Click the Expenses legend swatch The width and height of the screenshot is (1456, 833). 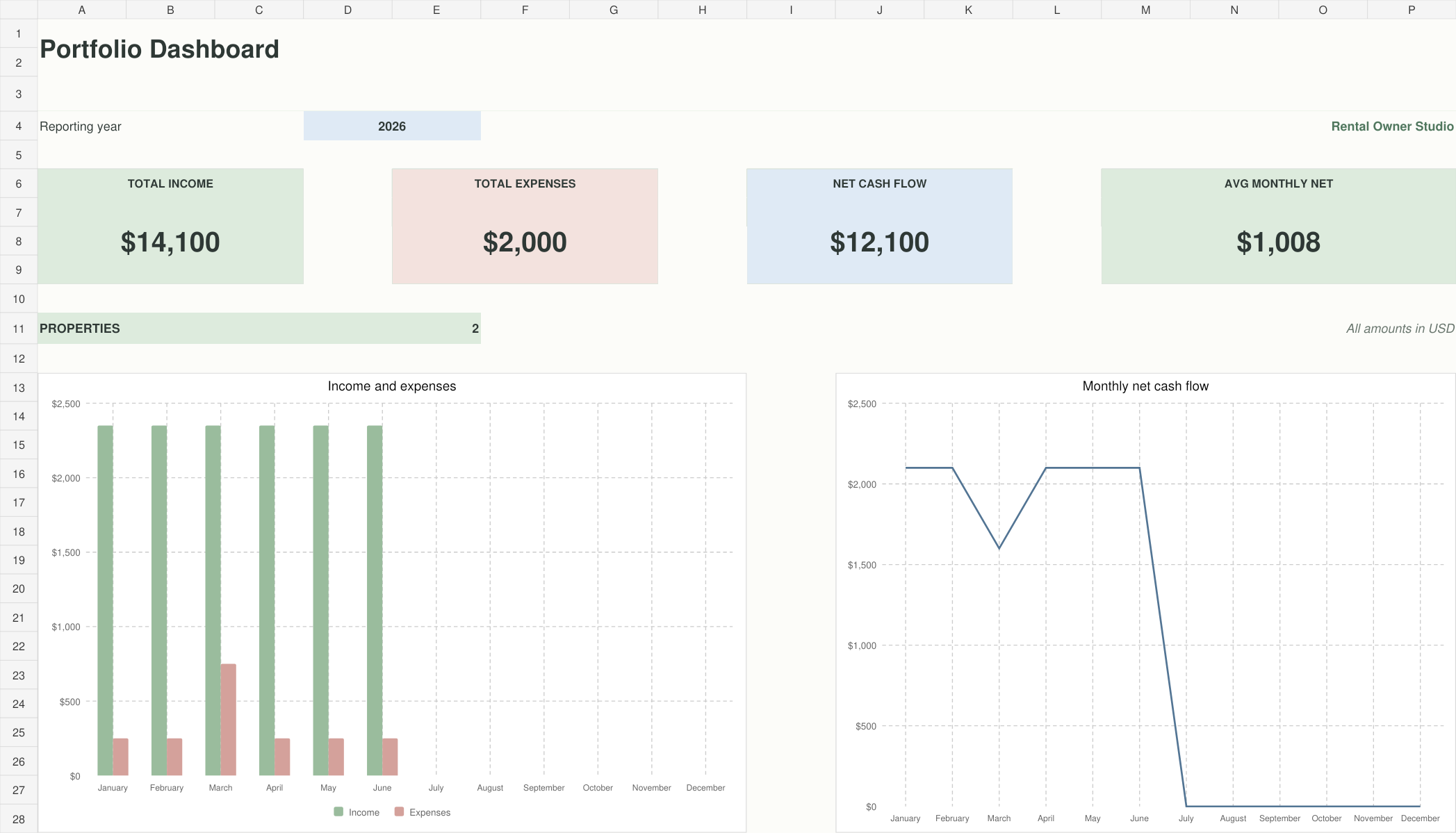click(399, 811)
